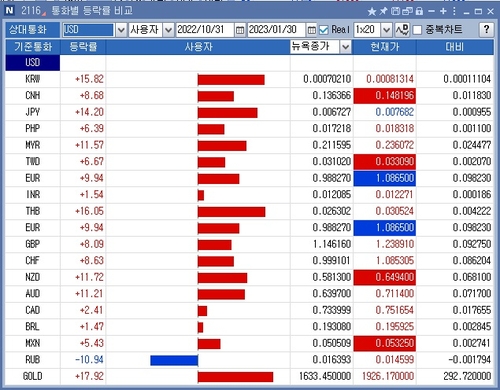500x390 pixels.
Task: Click the 1633.450000 GOLD New York close
Action: [325, 376]
